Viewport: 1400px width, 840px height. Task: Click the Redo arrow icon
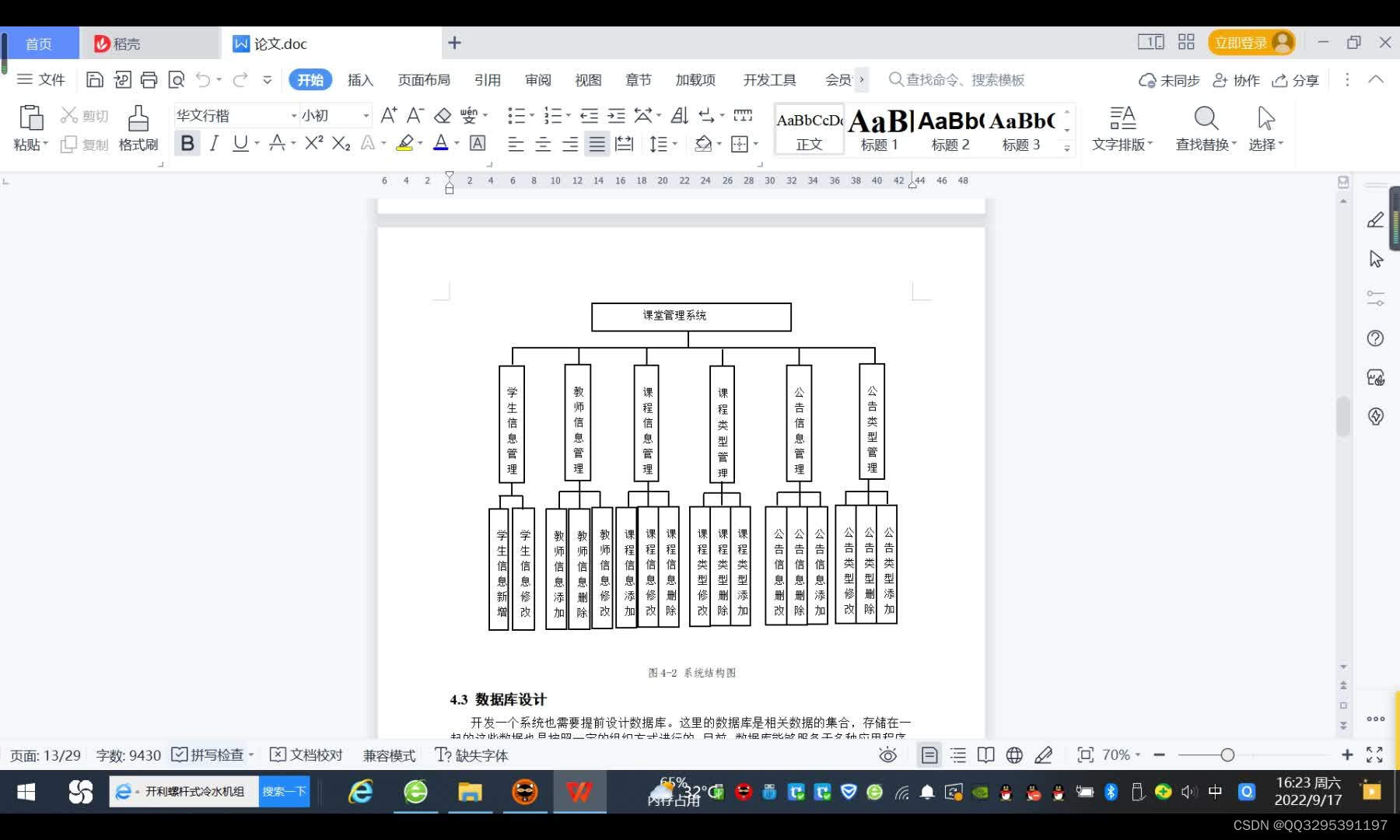pyautogui.click(x=240, y=79)
